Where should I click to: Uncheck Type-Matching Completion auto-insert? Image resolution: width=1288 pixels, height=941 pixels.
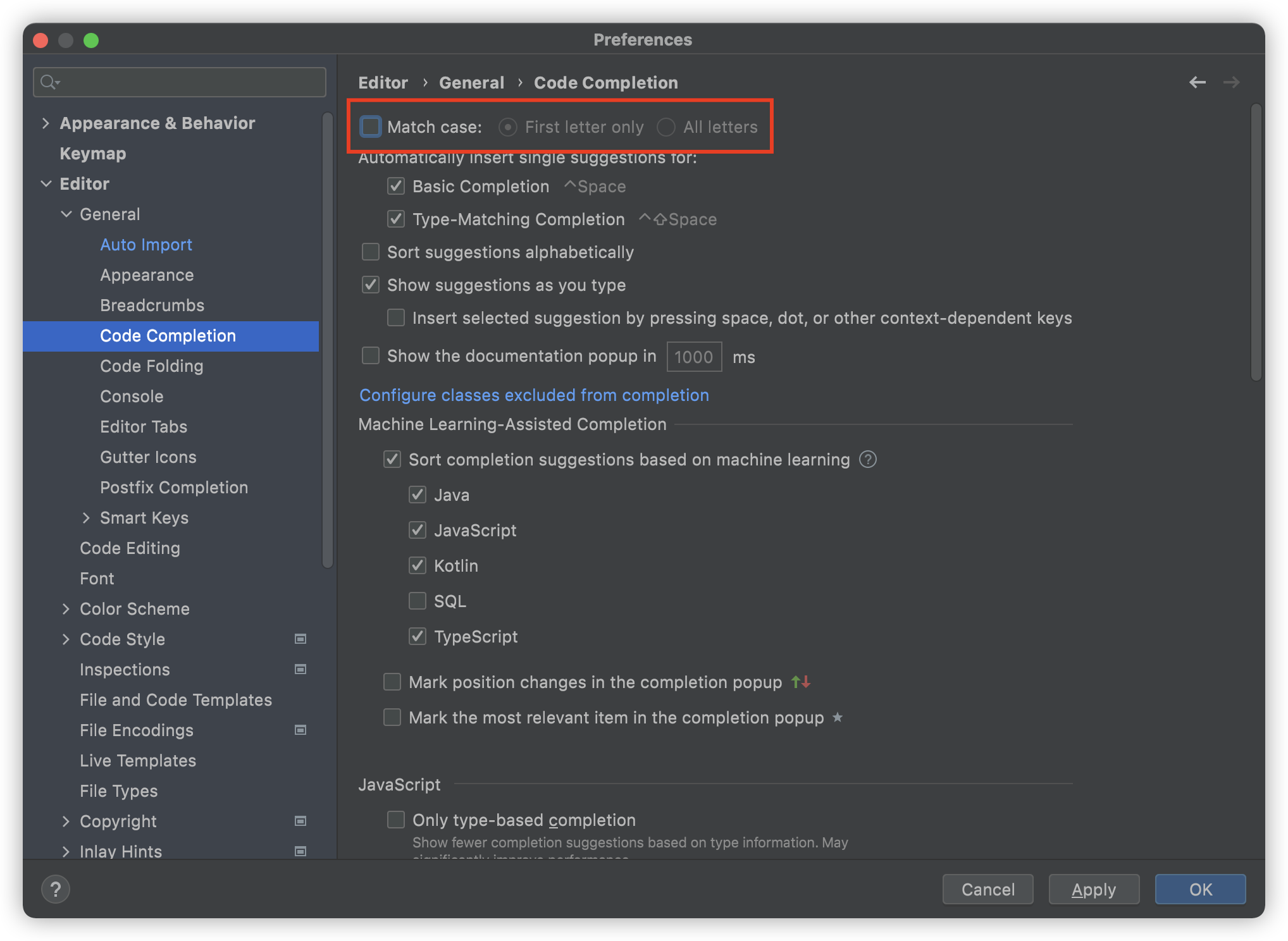pyautogui.click(x=396, y=219)
